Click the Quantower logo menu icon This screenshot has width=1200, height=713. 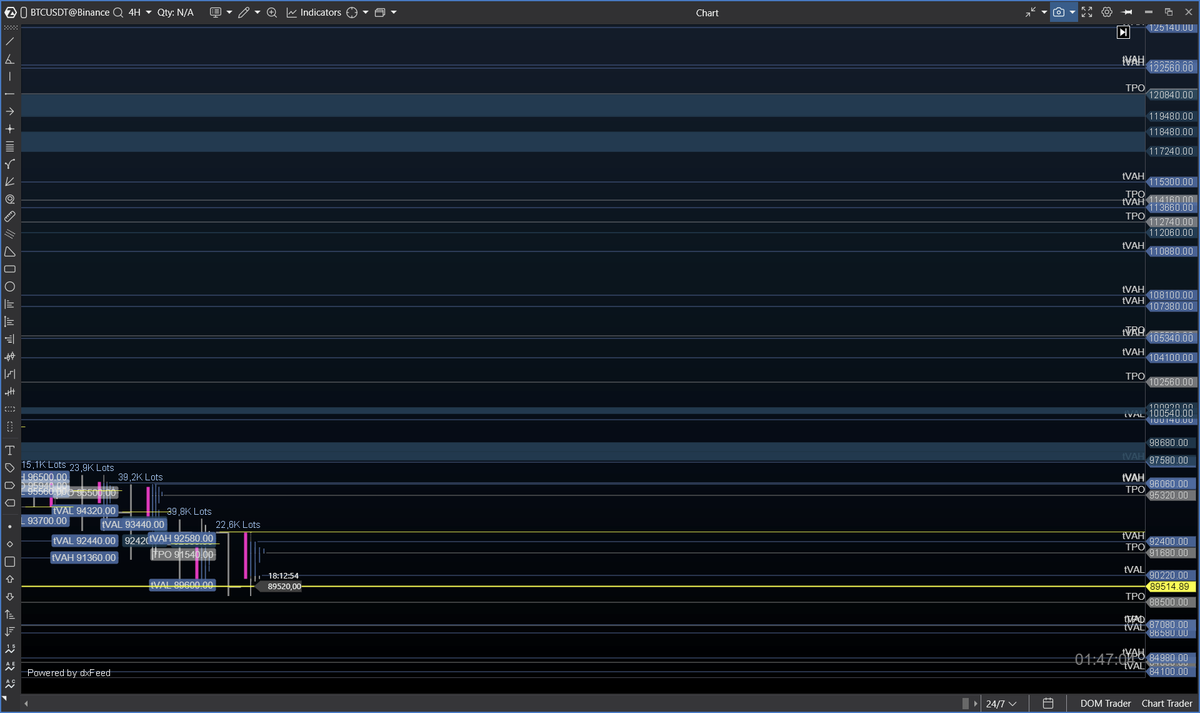pos(10,13)
